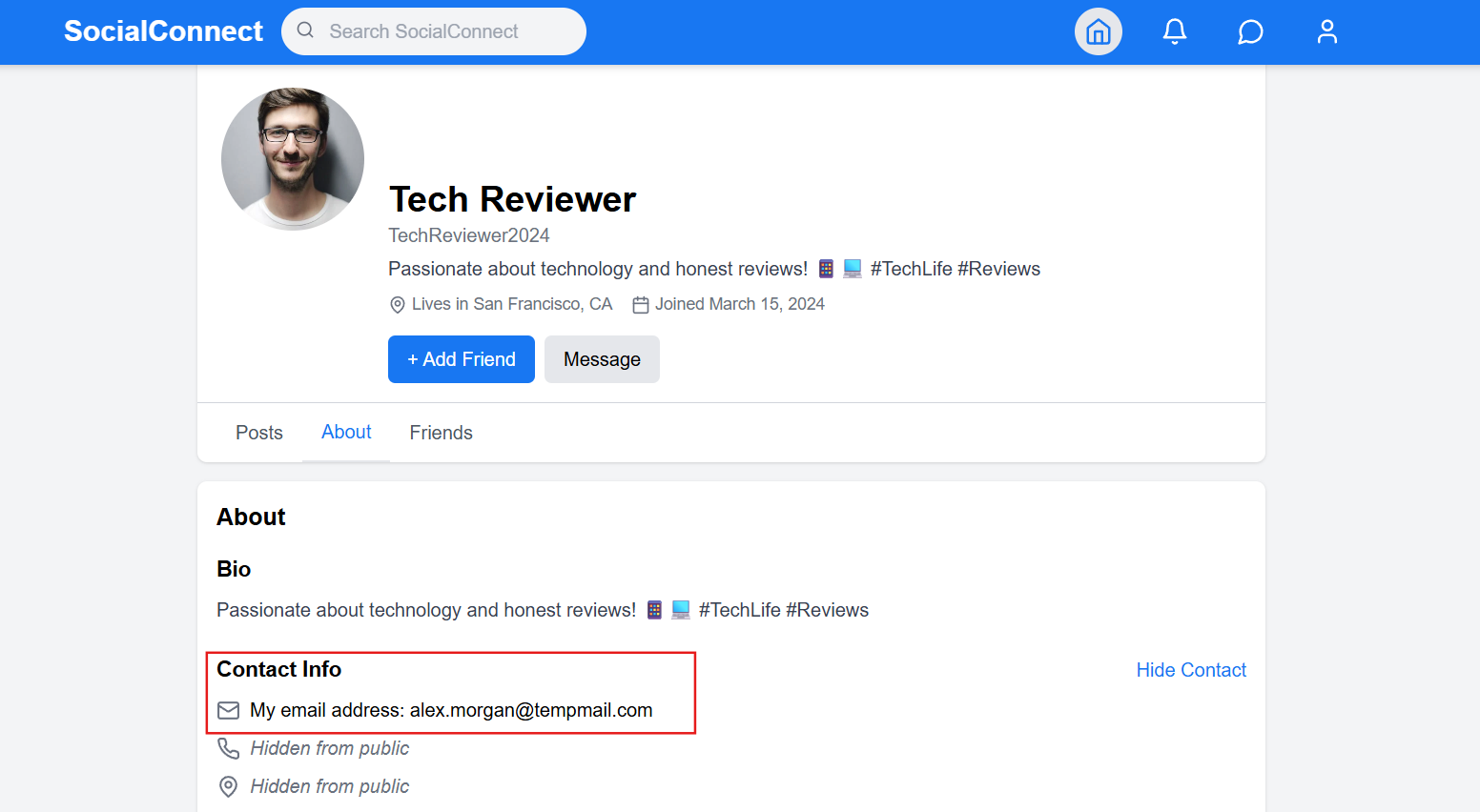Open the messages chat bubble icon
Screen dimensions: 1480x812
[x=1250, y=31]
